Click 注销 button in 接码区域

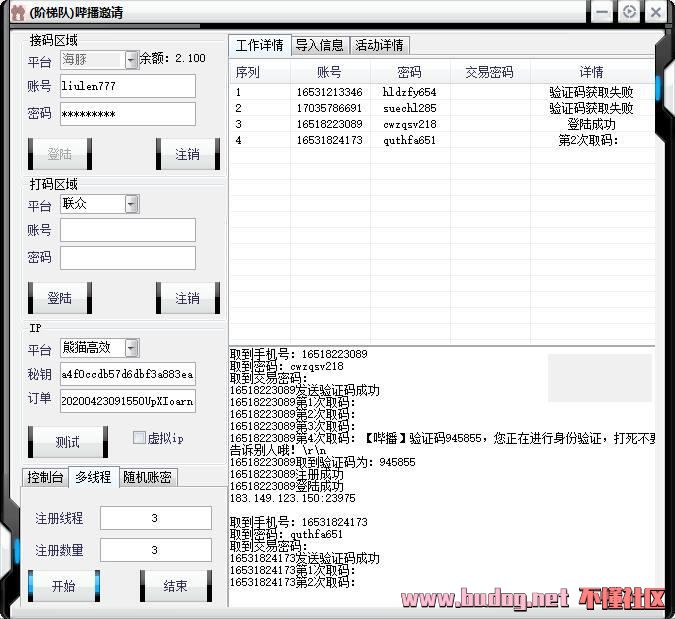coord(187,154)
